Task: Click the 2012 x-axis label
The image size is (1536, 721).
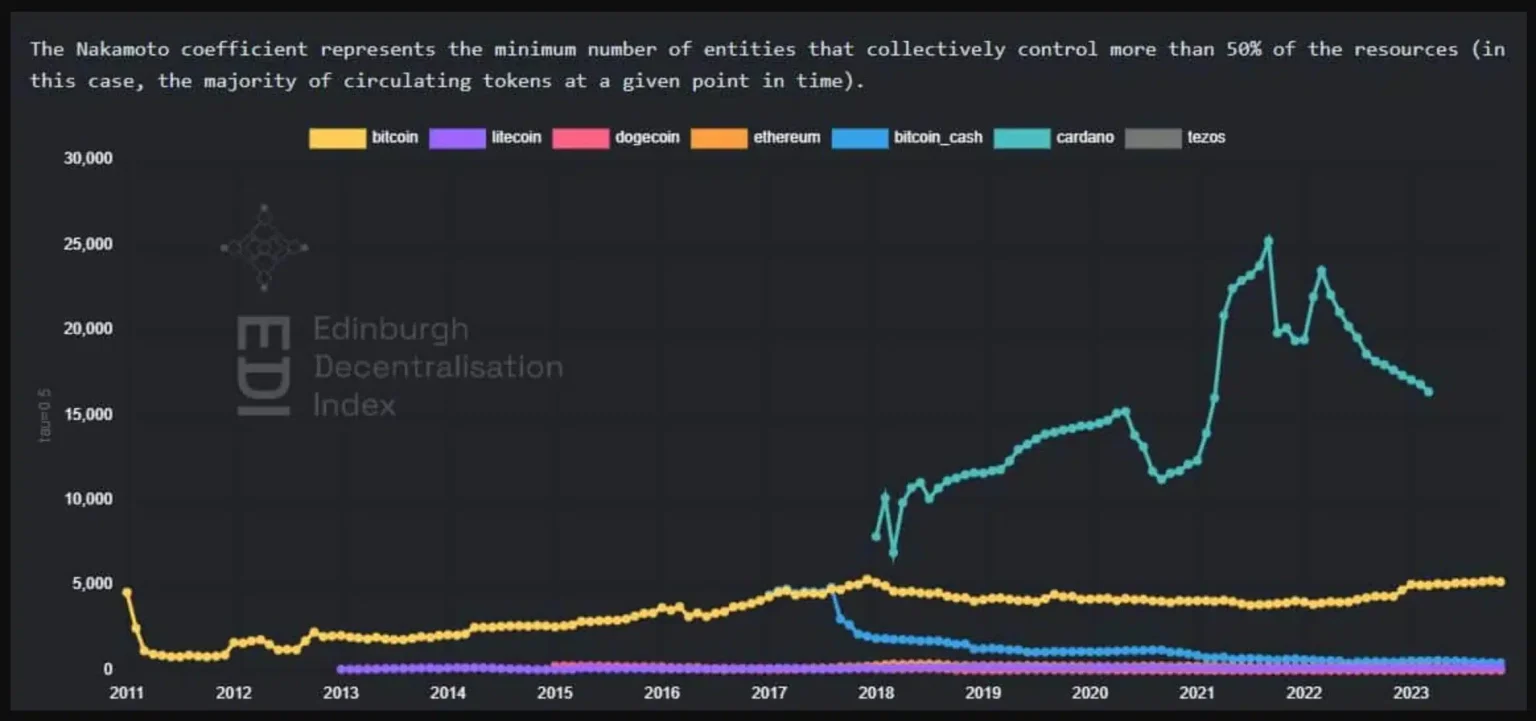Action: coord(233,693)
